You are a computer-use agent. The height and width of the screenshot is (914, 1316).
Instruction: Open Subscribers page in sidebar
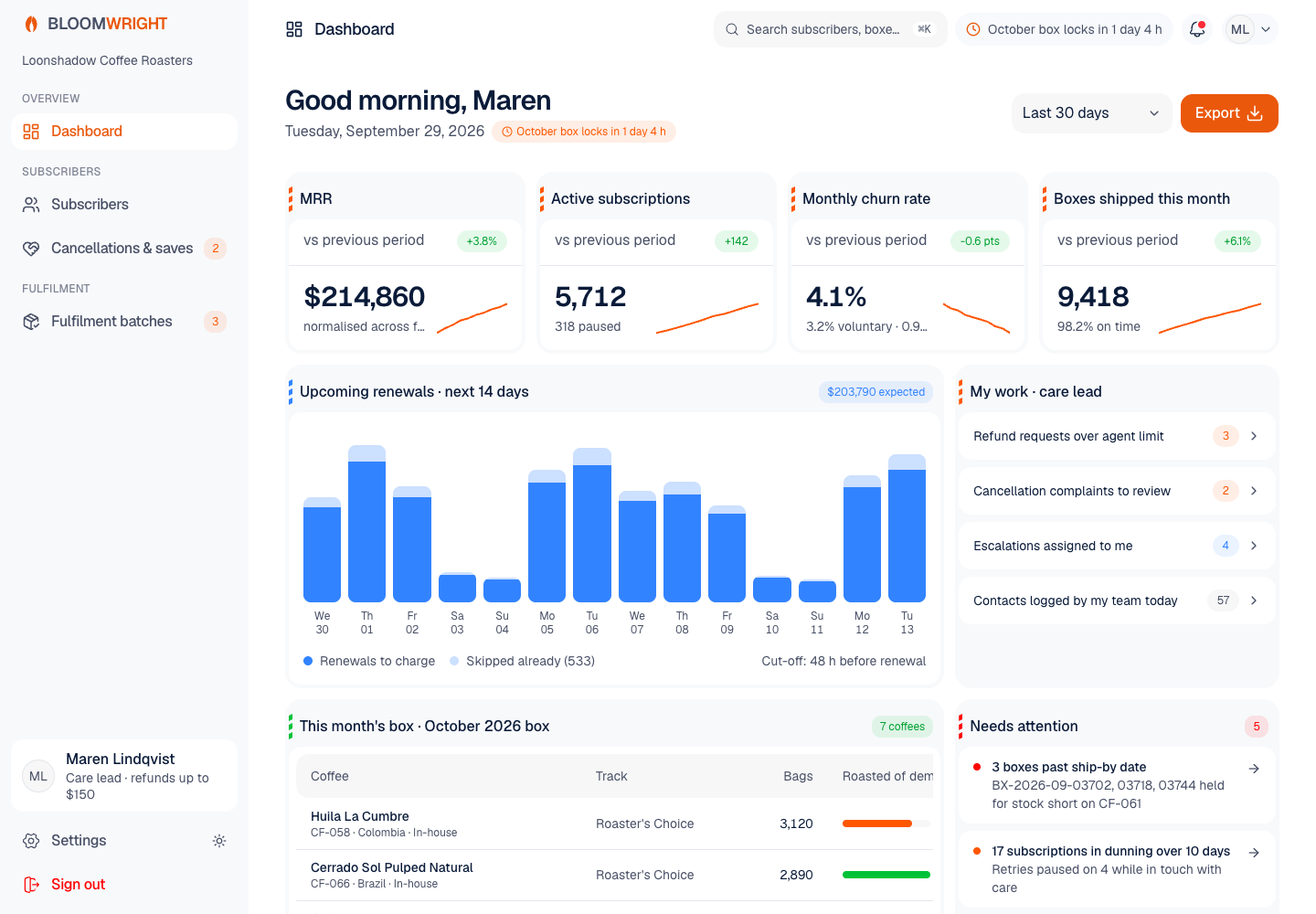[x=124, y=205]
